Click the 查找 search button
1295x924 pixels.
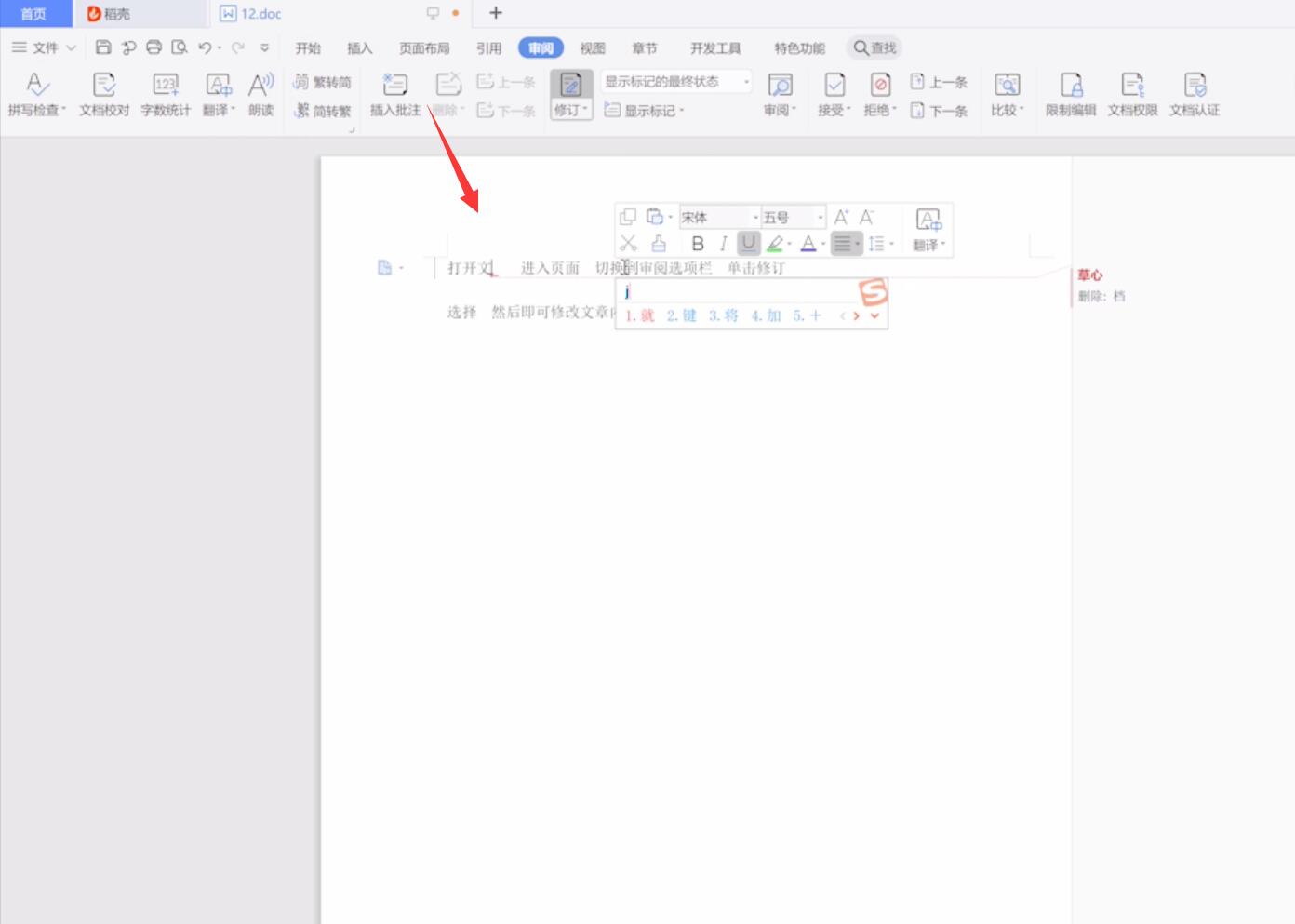(874, 47)
